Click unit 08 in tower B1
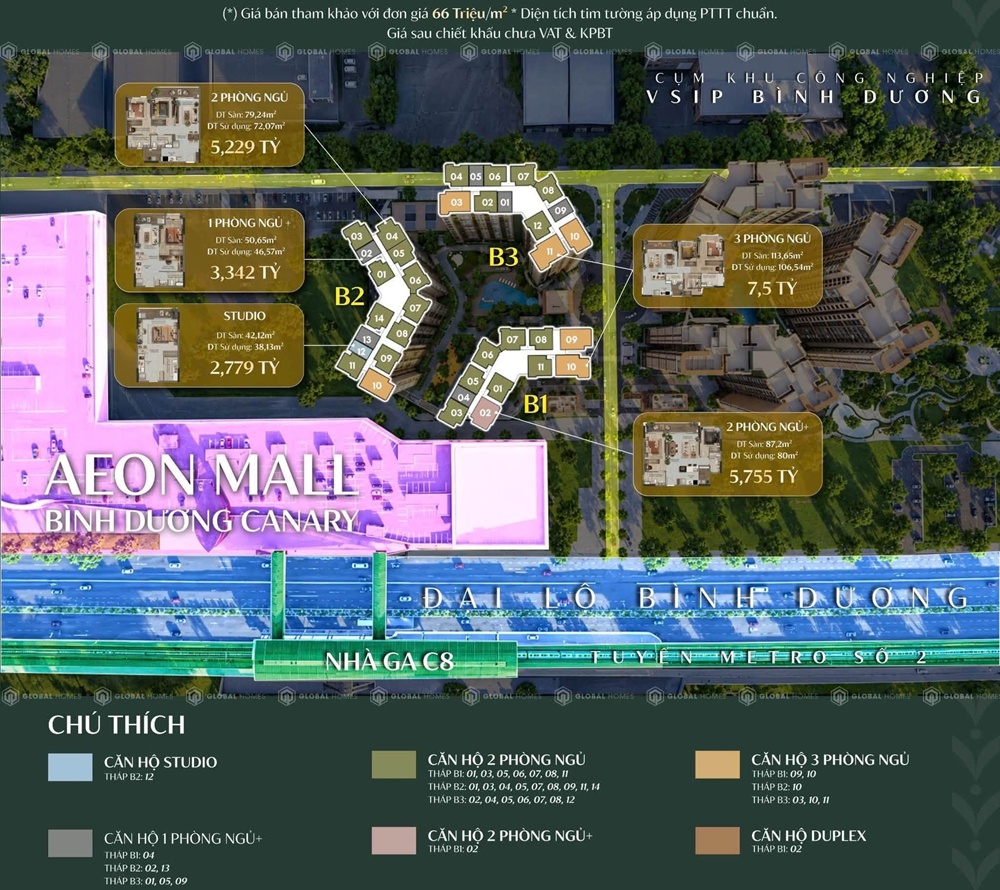The height and width of the screenshot is (890, 1000). pos(541,340)
